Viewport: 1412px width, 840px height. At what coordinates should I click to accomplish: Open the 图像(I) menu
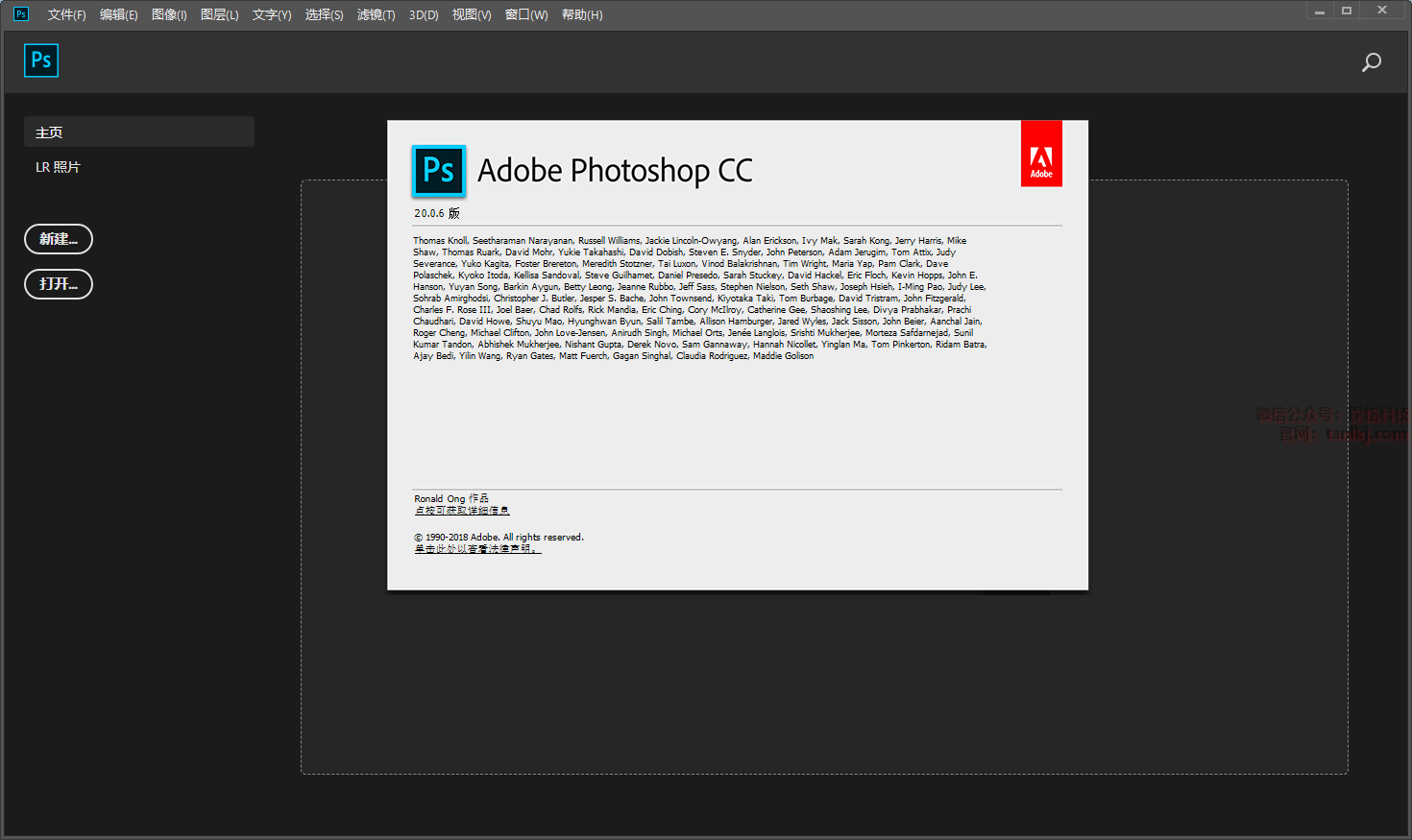click(169, 15)
